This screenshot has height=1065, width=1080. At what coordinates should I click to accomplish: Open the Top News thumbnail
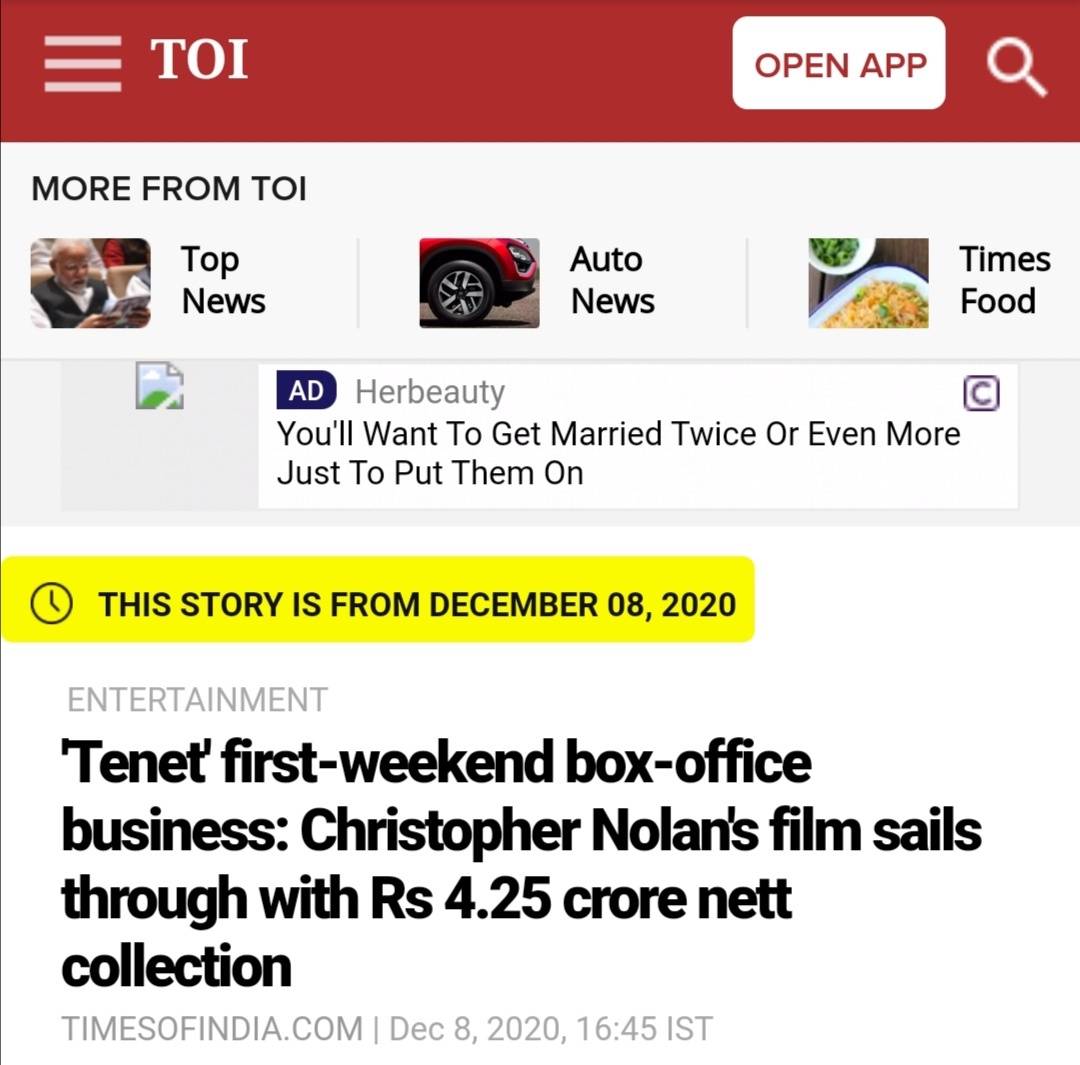[90, 282]
